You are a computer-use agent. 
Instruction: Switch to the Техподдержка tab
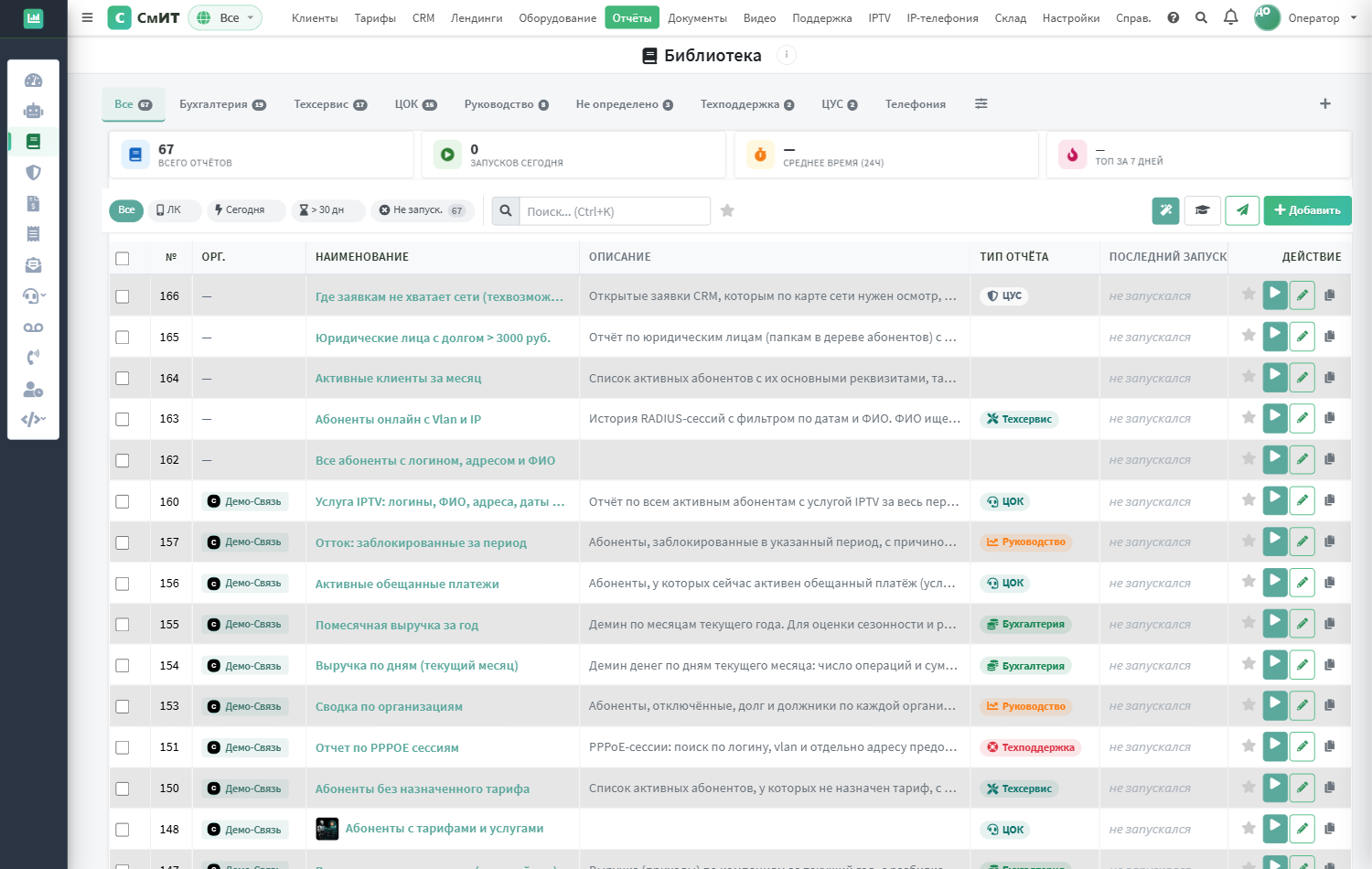[747, 104]
